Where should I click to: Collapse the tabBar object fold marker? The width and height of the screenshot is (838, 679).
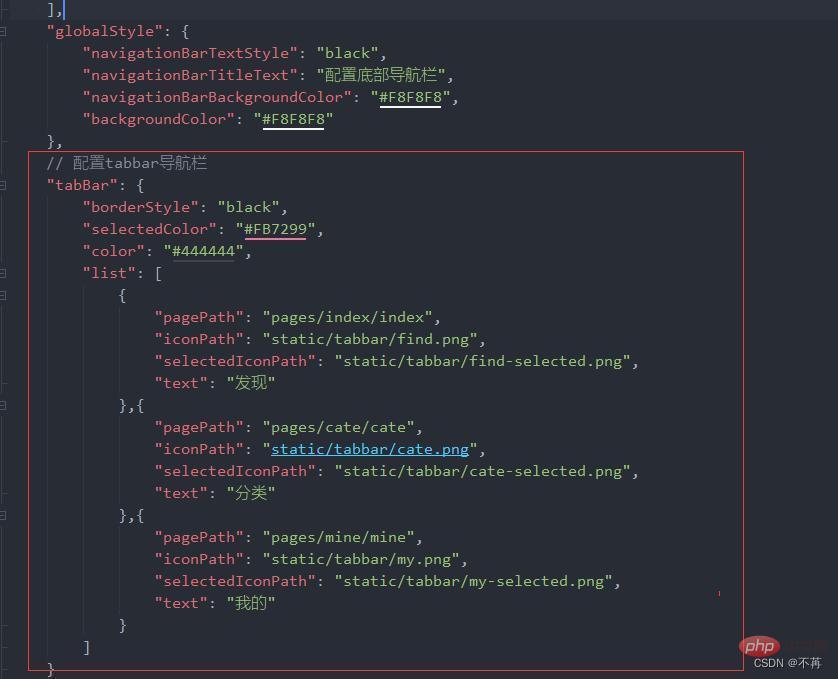click(x=4, y=185)
